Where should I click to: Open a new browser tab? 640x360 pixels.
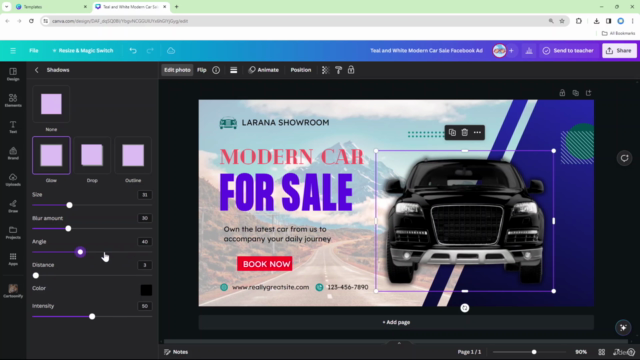tap(177, 7)
